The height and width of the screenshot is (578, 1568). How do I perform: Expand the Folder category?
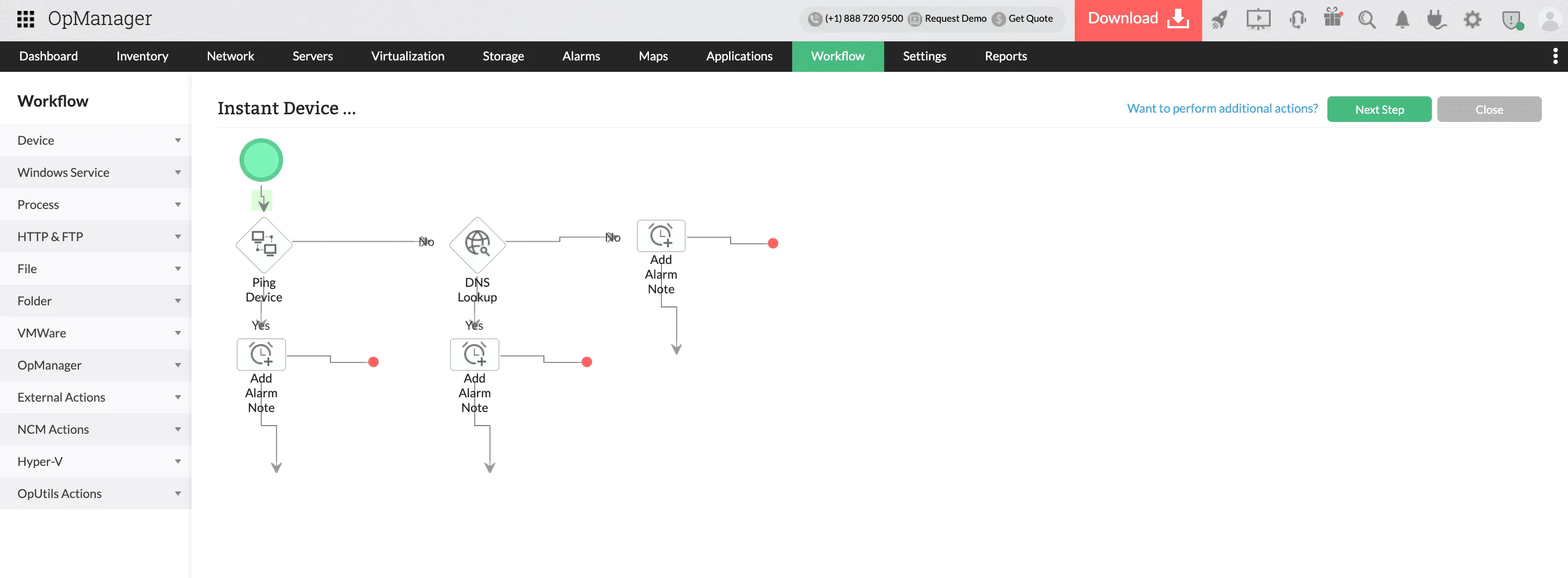[96, 301]
